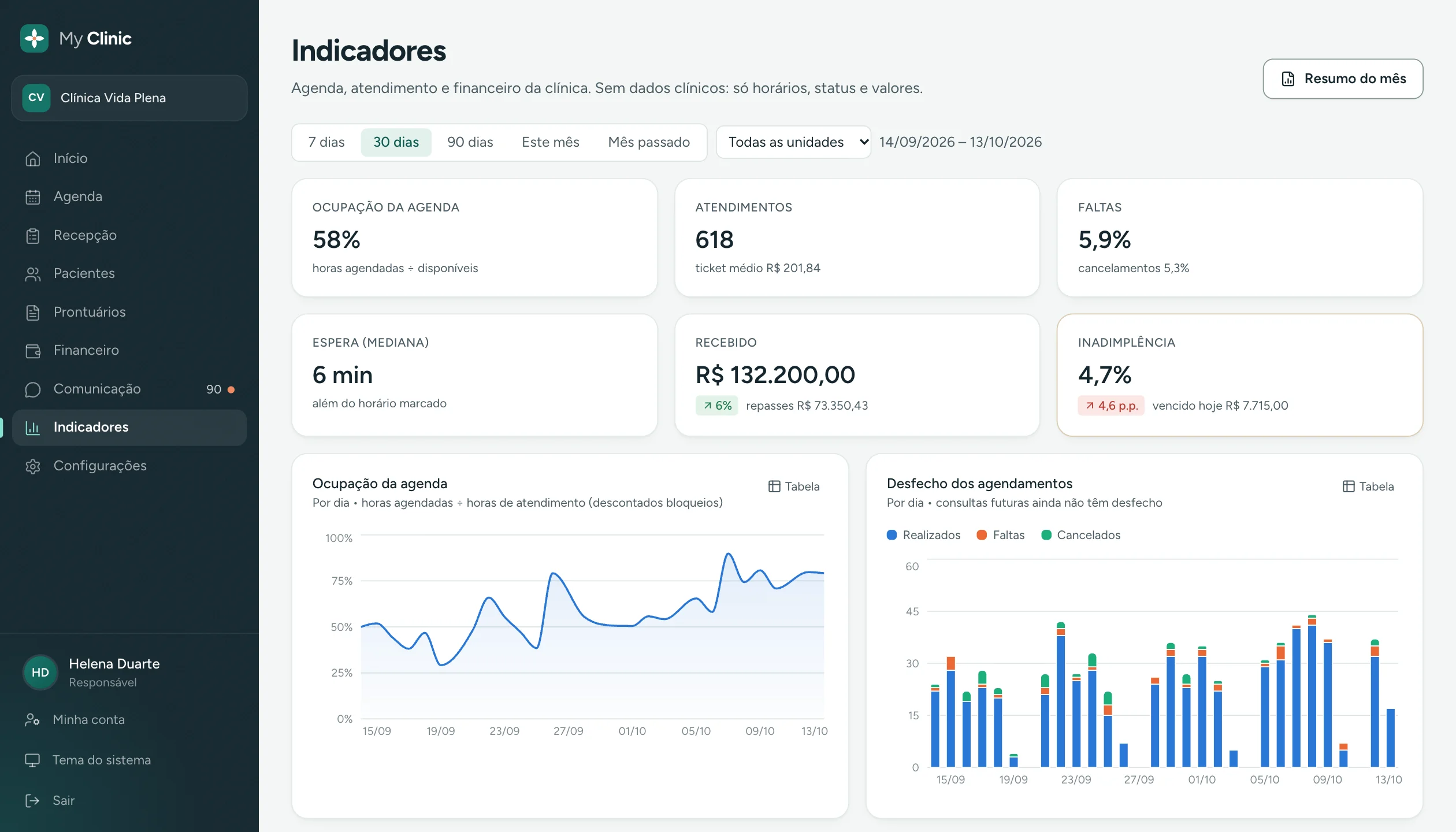
Task: Choose the Mês passado period
Action: tap(649, 142)
